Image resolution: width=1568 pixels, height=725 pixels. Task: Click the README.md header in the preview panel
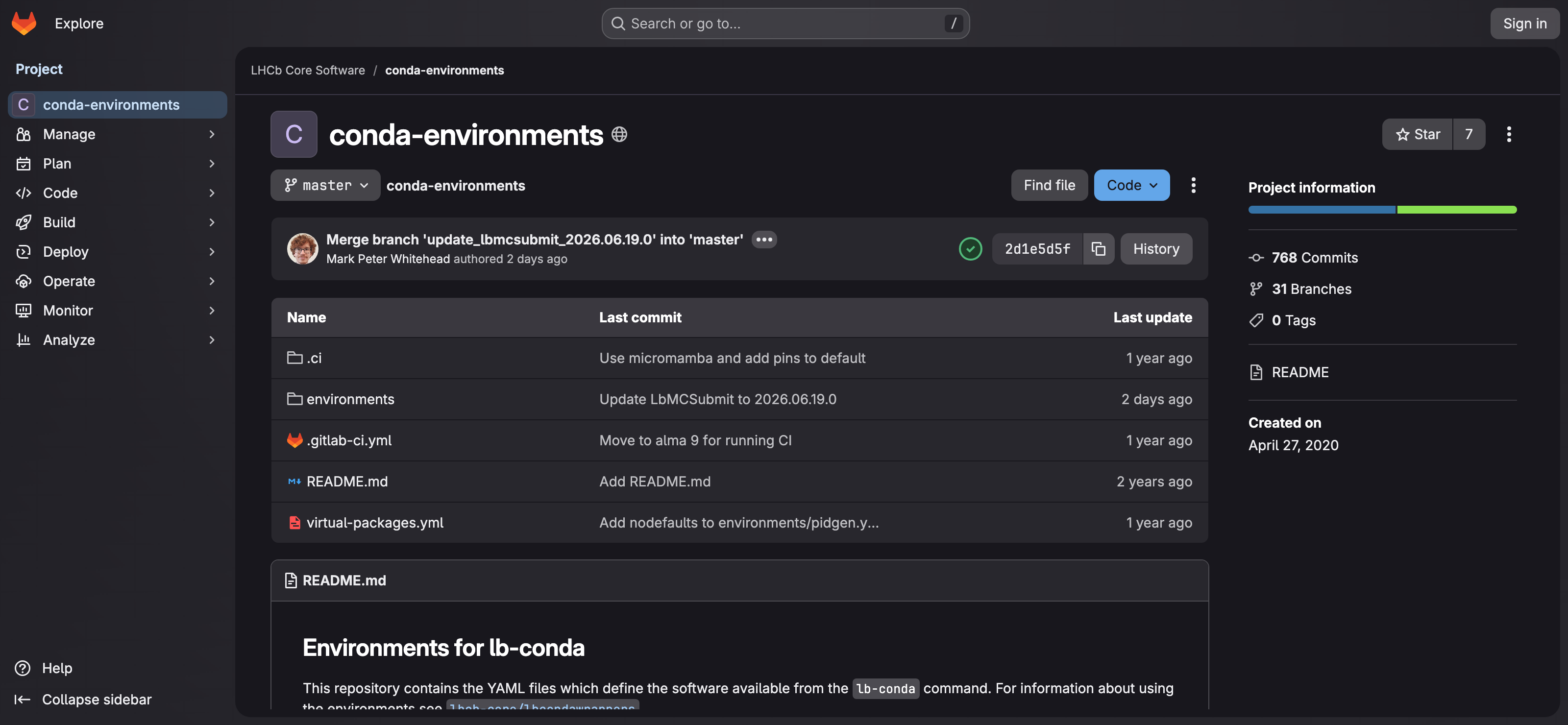point(344,580)
